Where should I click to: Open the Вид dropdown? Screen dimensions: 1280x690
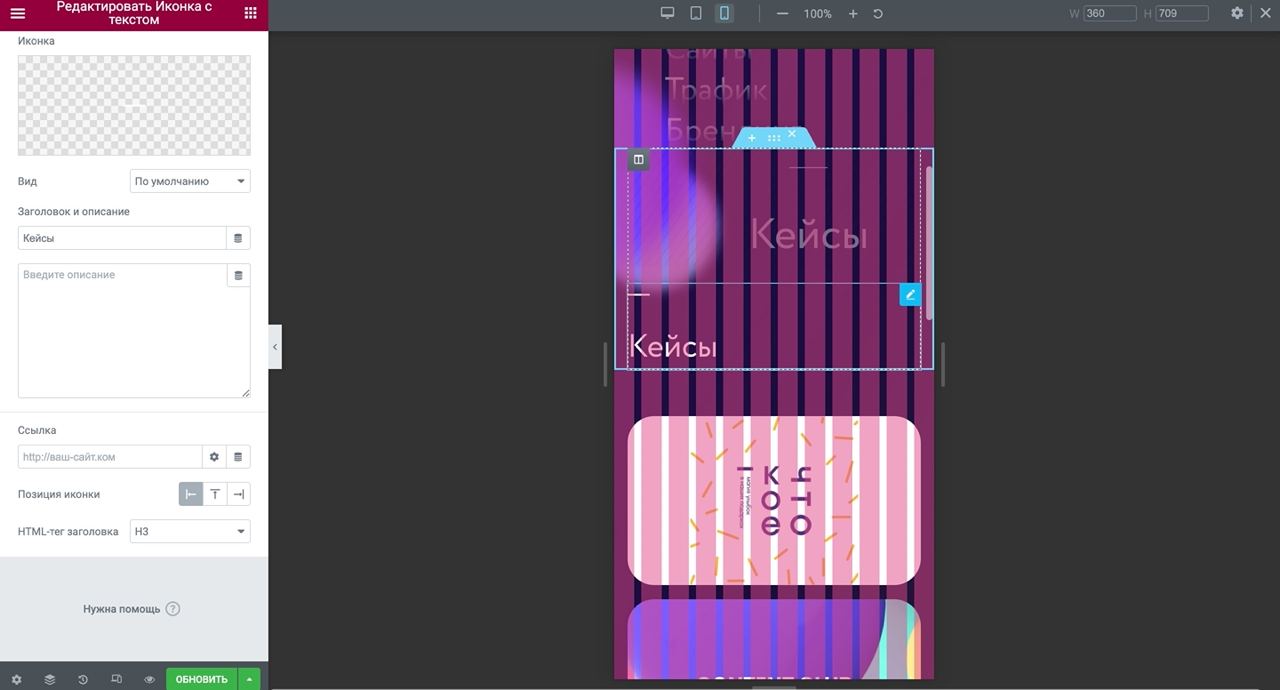(x=190, y=181)
